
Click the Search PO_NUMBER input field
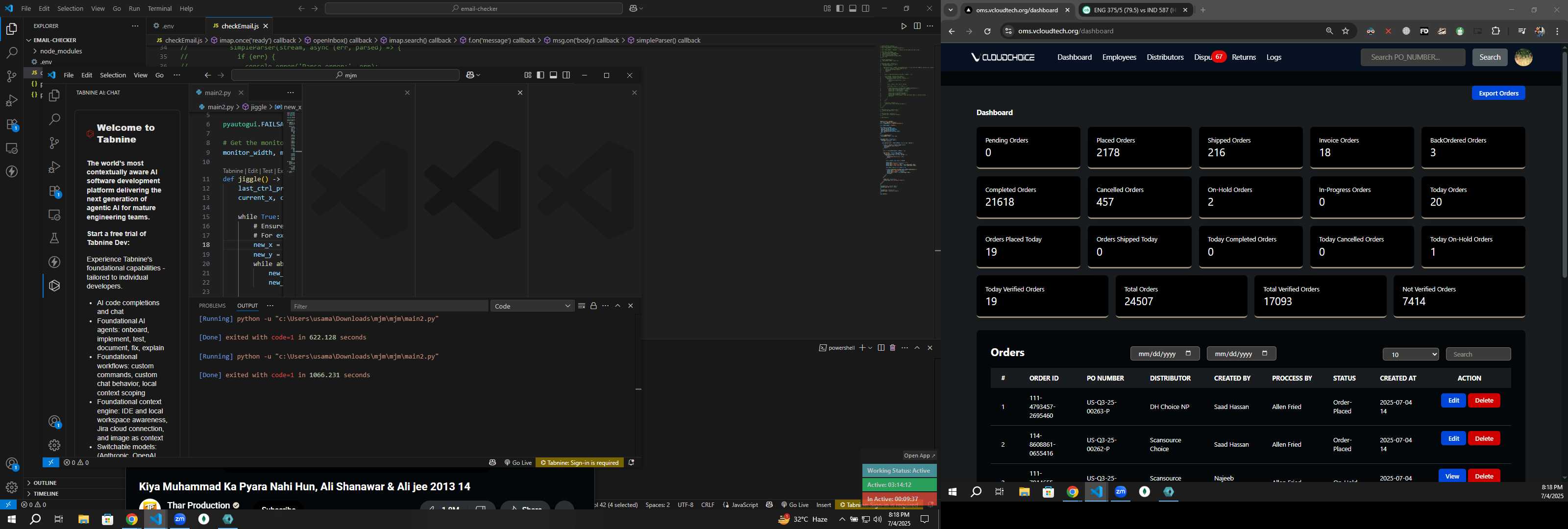coord(1413,57)
